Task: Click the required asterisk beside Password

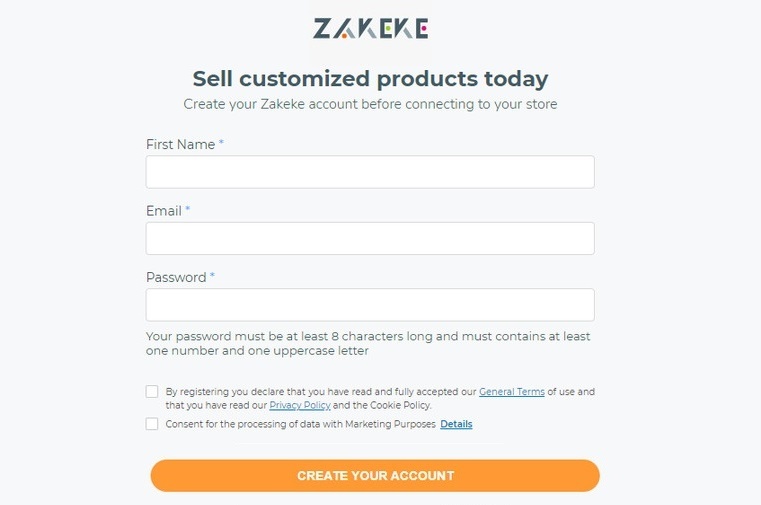Action: 212,277
